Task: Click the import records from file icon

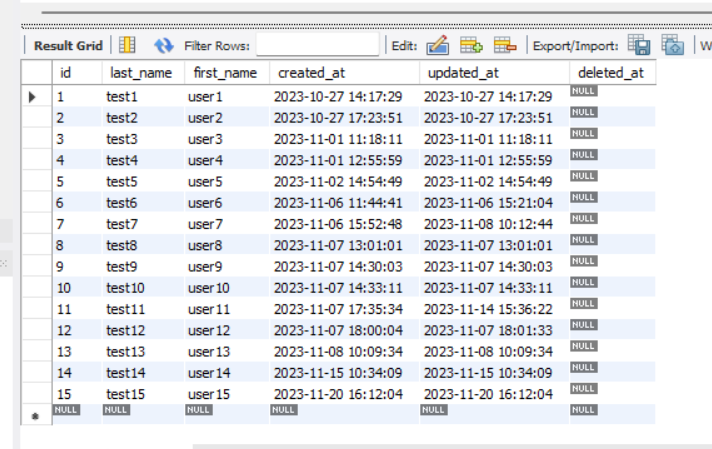Action: (672, 45)
